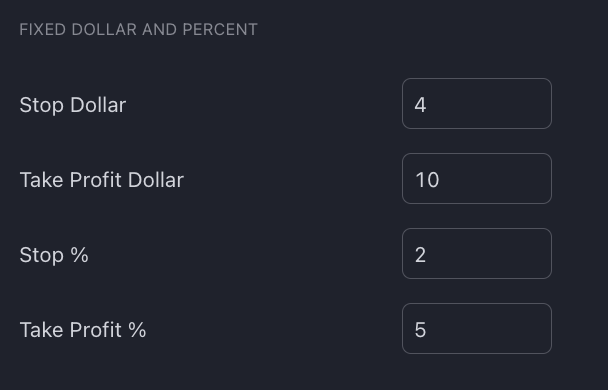Click the word DOLLAR in section header
Viewport: 608px width, 390px height.
click(104, 29)
